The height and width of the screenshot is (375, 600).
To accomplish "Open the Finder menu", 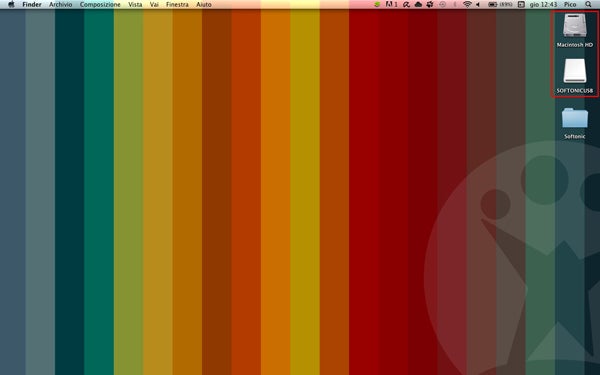I will [32, 5].
